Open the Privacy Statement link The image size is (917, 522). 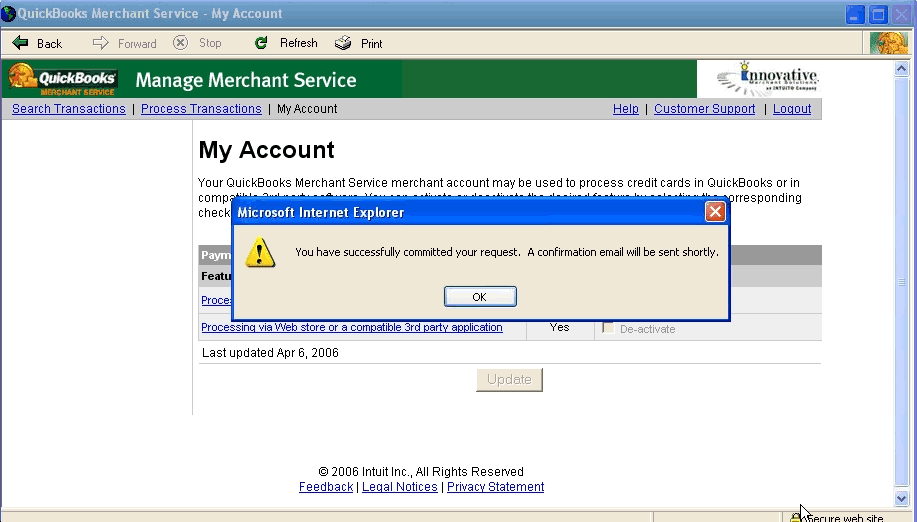pos(495,487)
